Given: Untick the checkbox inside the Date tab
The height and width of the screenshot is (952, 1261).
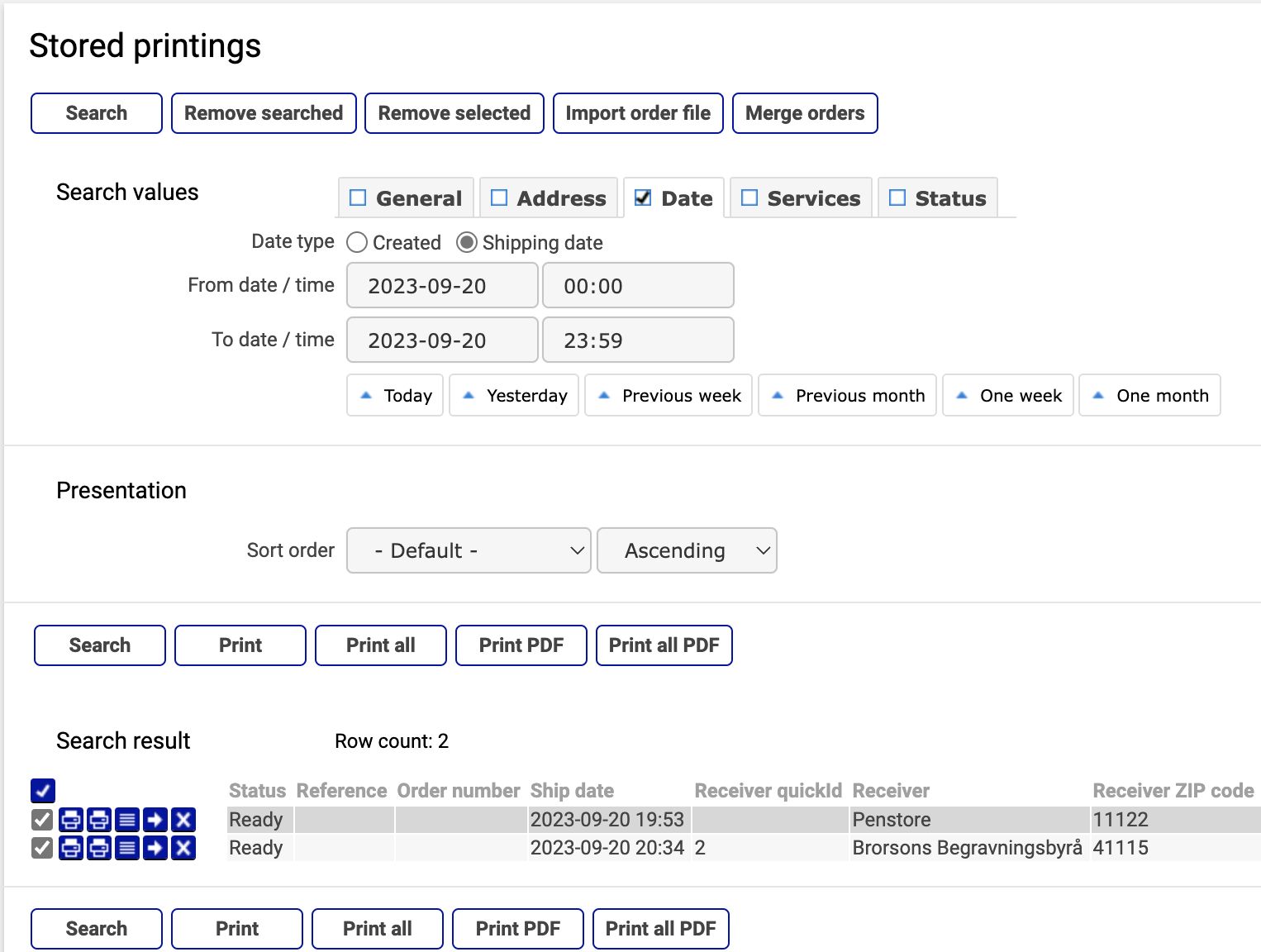Looking at the screenshot, I should (x=643, y=198).
